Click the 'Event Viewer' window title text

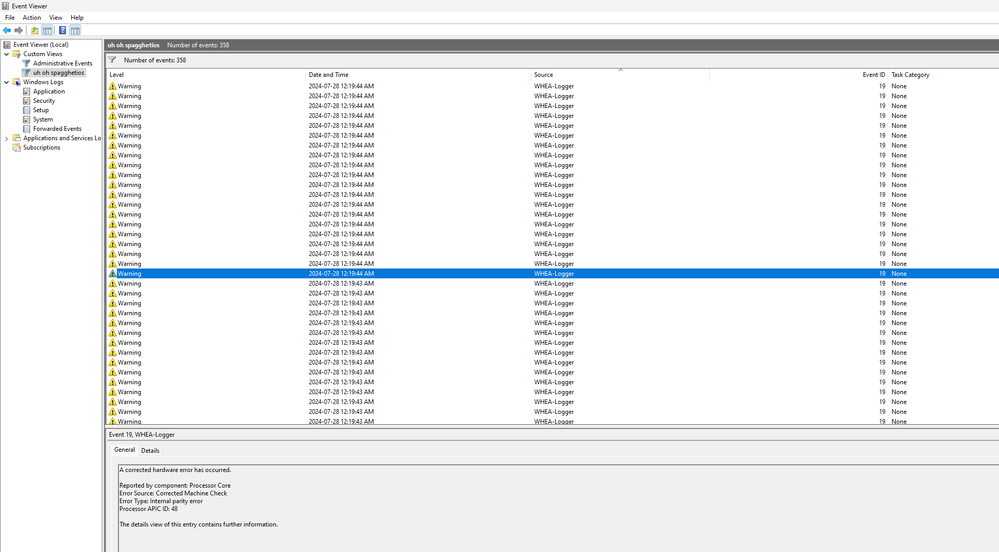[x=29, y=6]
